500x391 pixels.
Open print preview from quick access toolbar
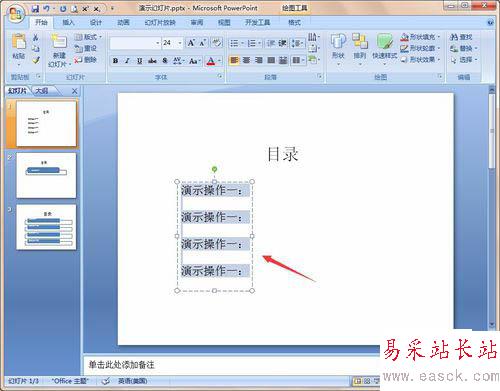[x=74, y=9]
